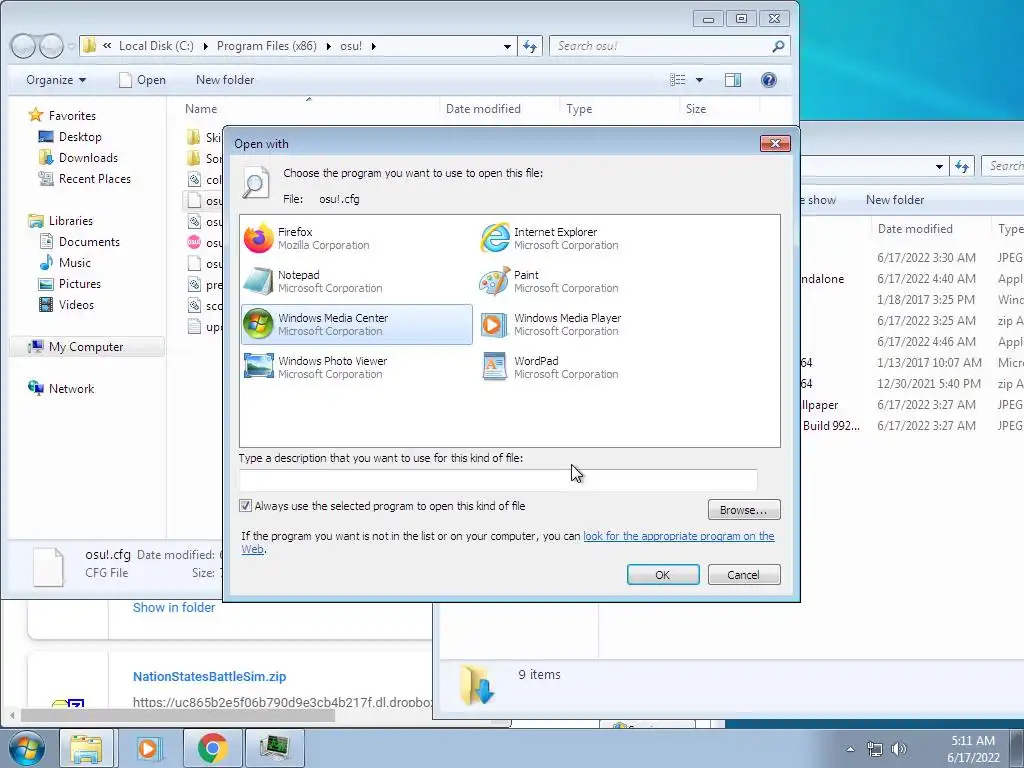This screenshot has width=1024, height=768.
Task: Confirm with the OK button
Action: (x=663, y=575)
